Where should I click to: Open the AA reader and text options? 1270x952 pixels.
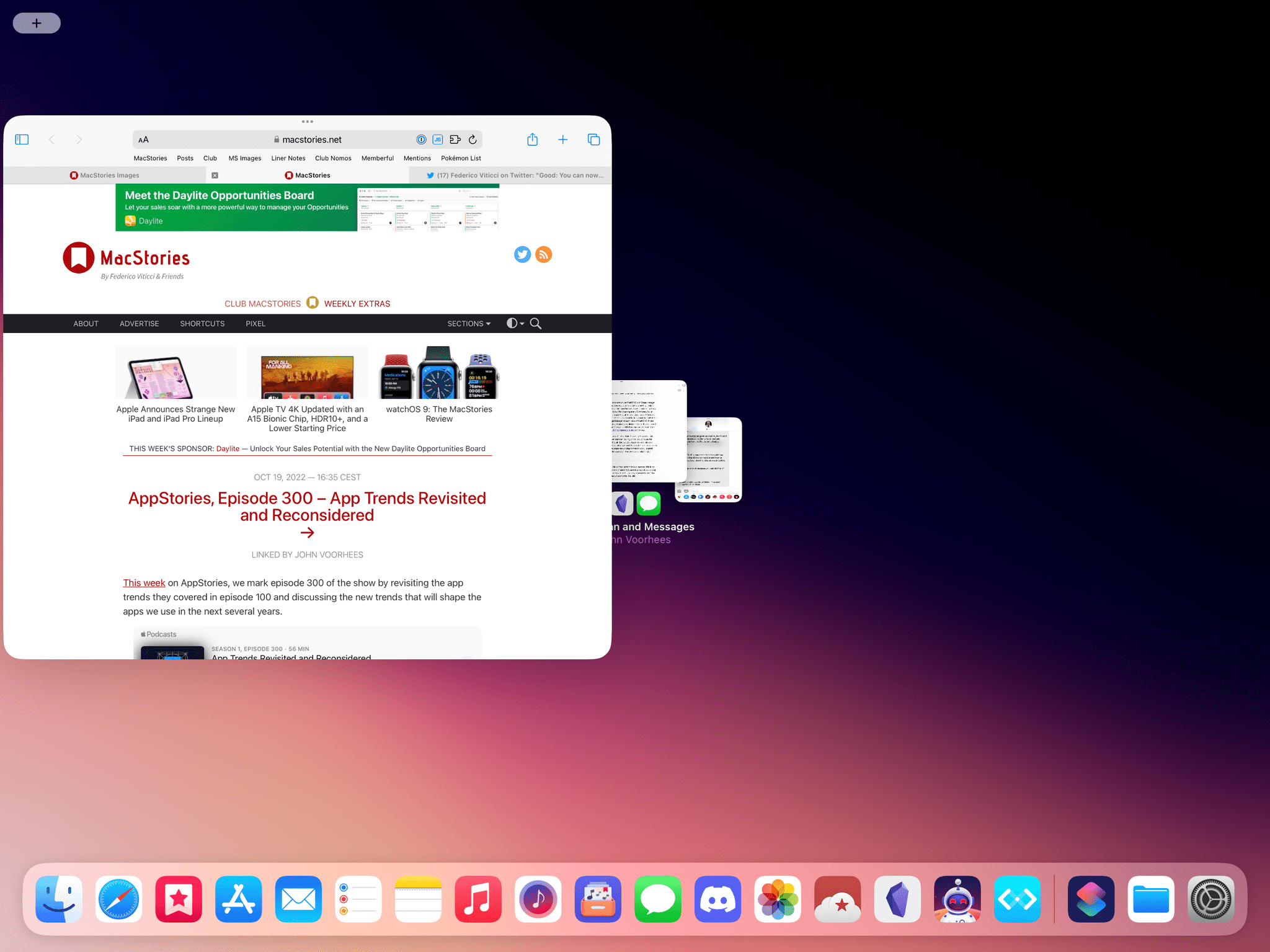pyautogui.click(x=143, y=140)
